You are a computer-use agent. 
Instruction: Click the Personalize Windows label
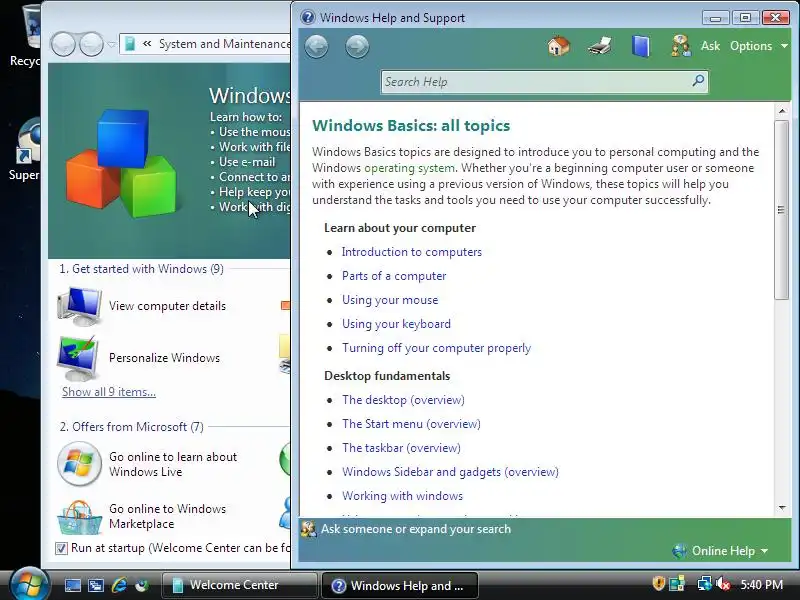(164, 358)
